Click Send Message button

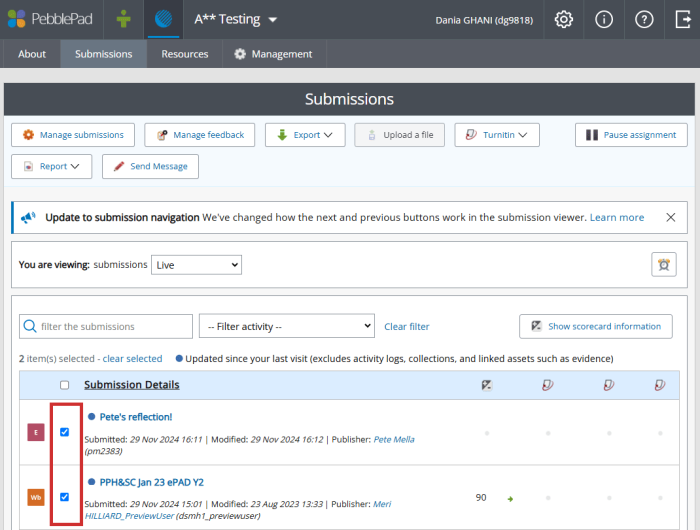[150, 167]
